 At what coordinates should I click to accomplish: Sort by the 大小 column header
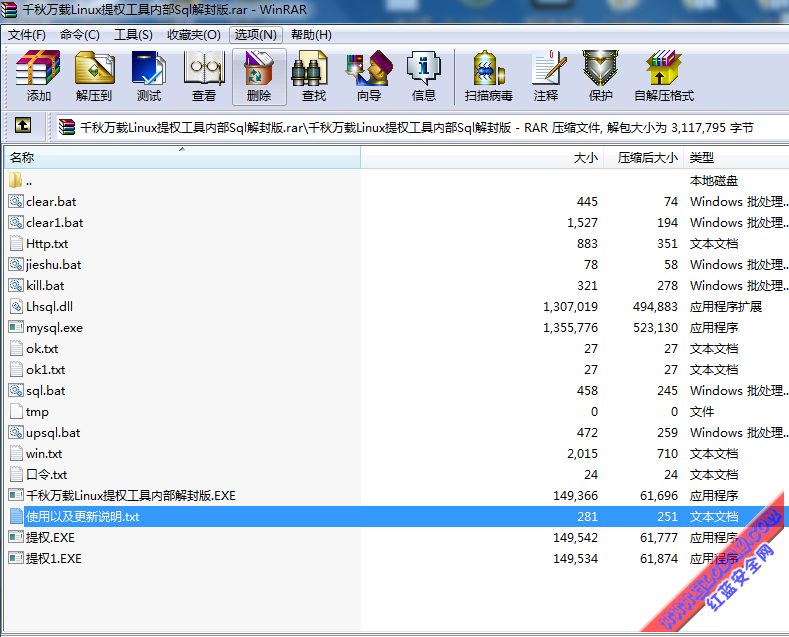point(482,157)
